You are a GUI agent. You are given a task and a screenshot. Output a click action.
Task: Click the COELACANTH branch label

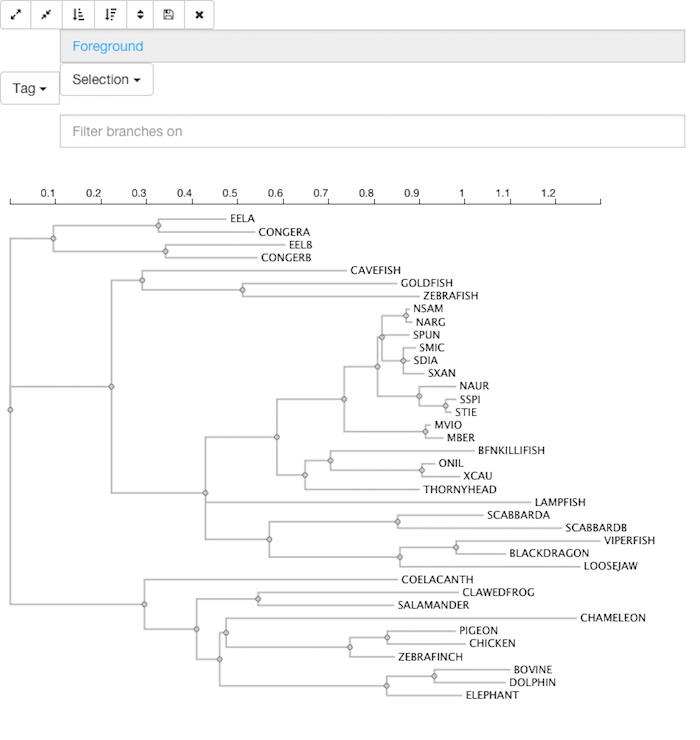click(x=437, y=580)
